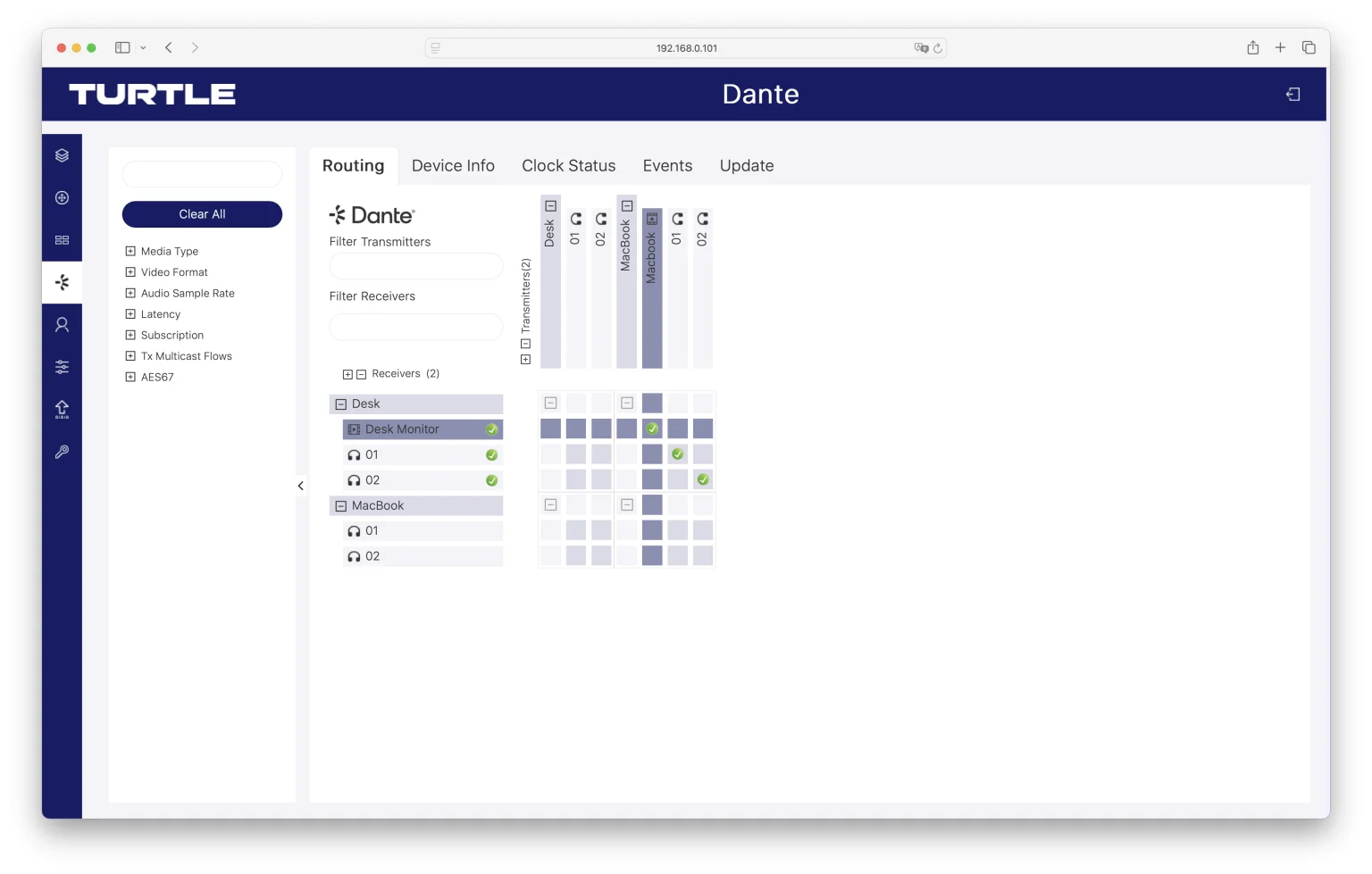Switch to Device Info tab

point(453,166)
